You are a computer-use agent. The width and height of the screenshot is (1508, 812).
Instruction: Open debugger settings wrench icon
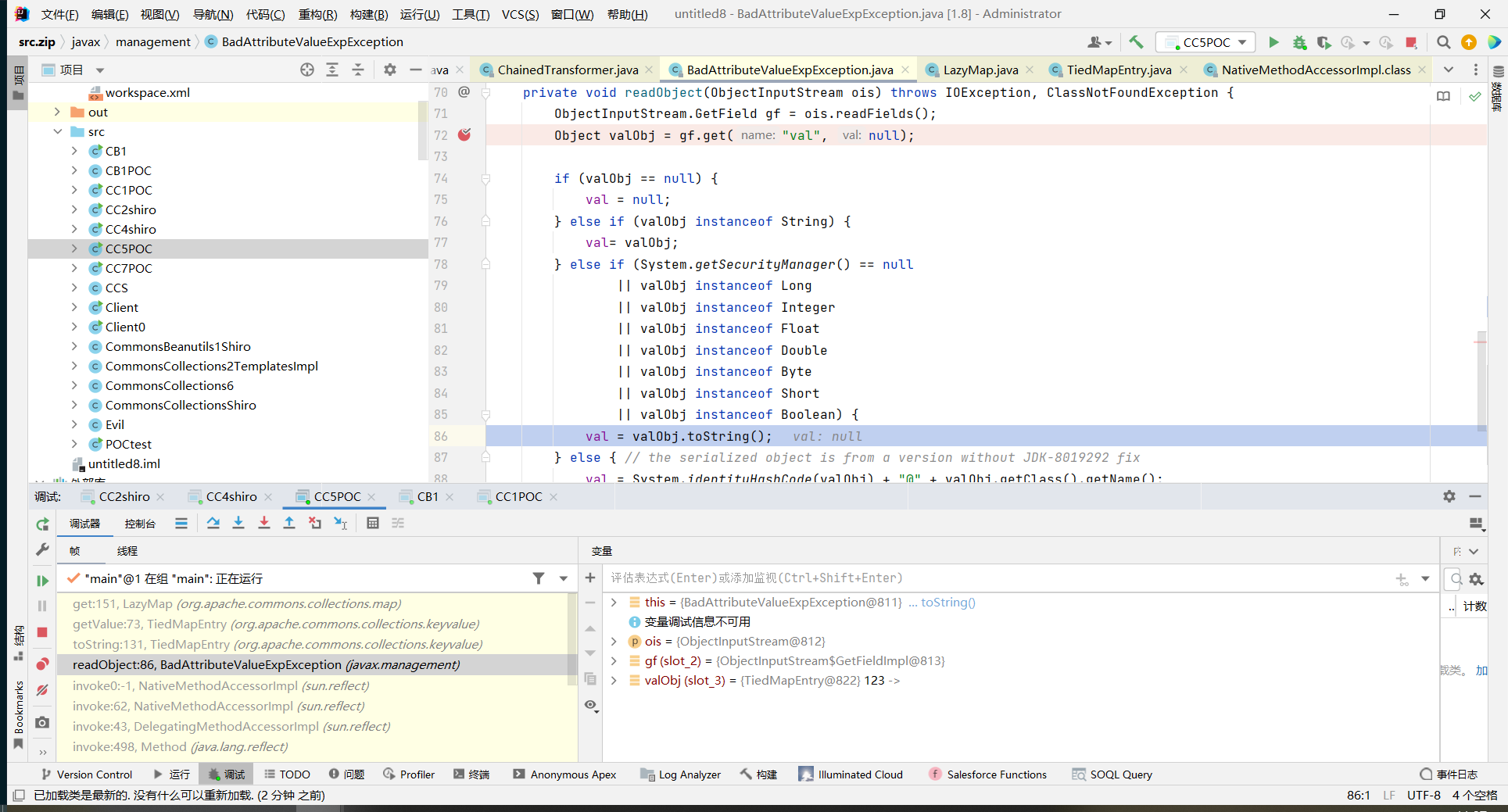pos(42,549)
